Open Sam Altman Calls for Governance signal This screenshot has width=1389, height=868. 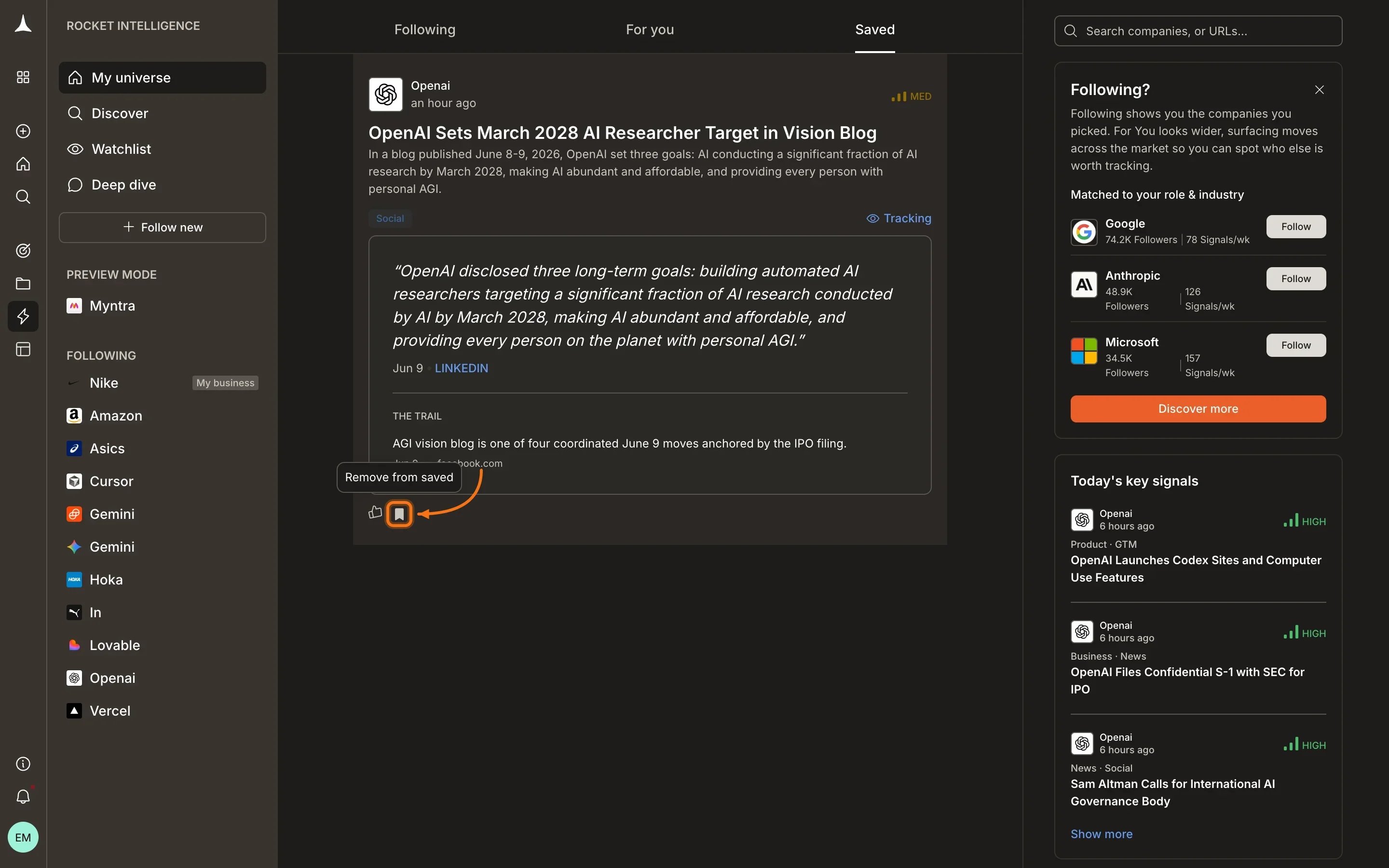[1172, 792]
